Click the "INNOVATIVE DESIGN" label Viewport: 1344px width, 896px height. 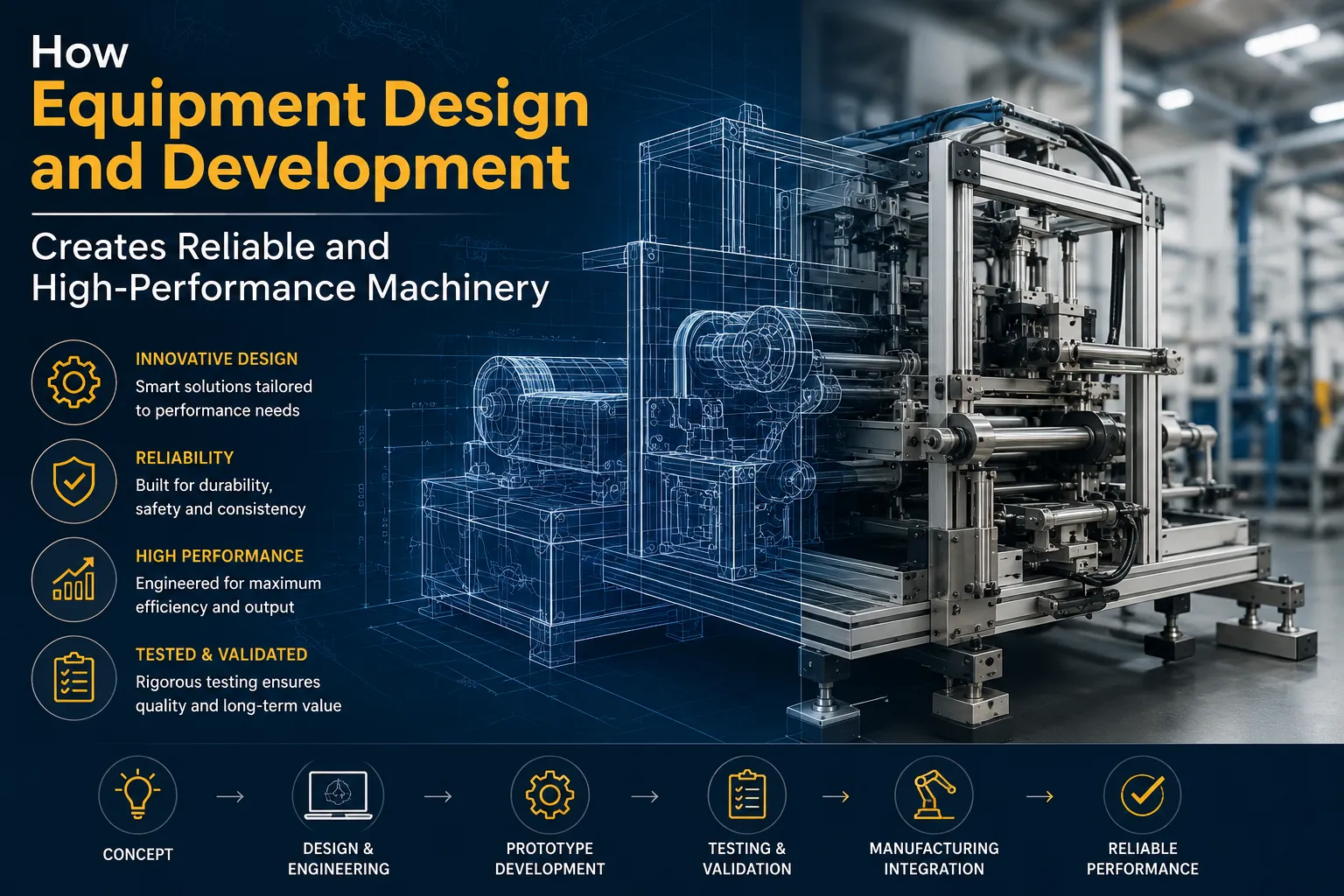(x=217, y=359)
